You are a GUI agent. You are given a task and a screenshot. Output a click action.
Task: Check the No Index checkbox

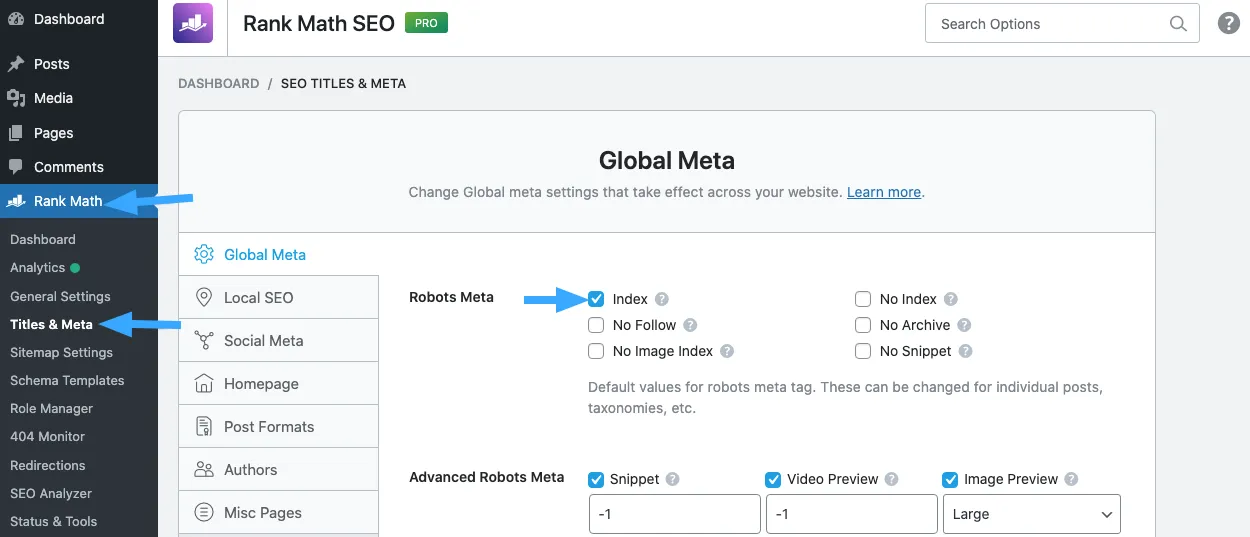point(863,299)
